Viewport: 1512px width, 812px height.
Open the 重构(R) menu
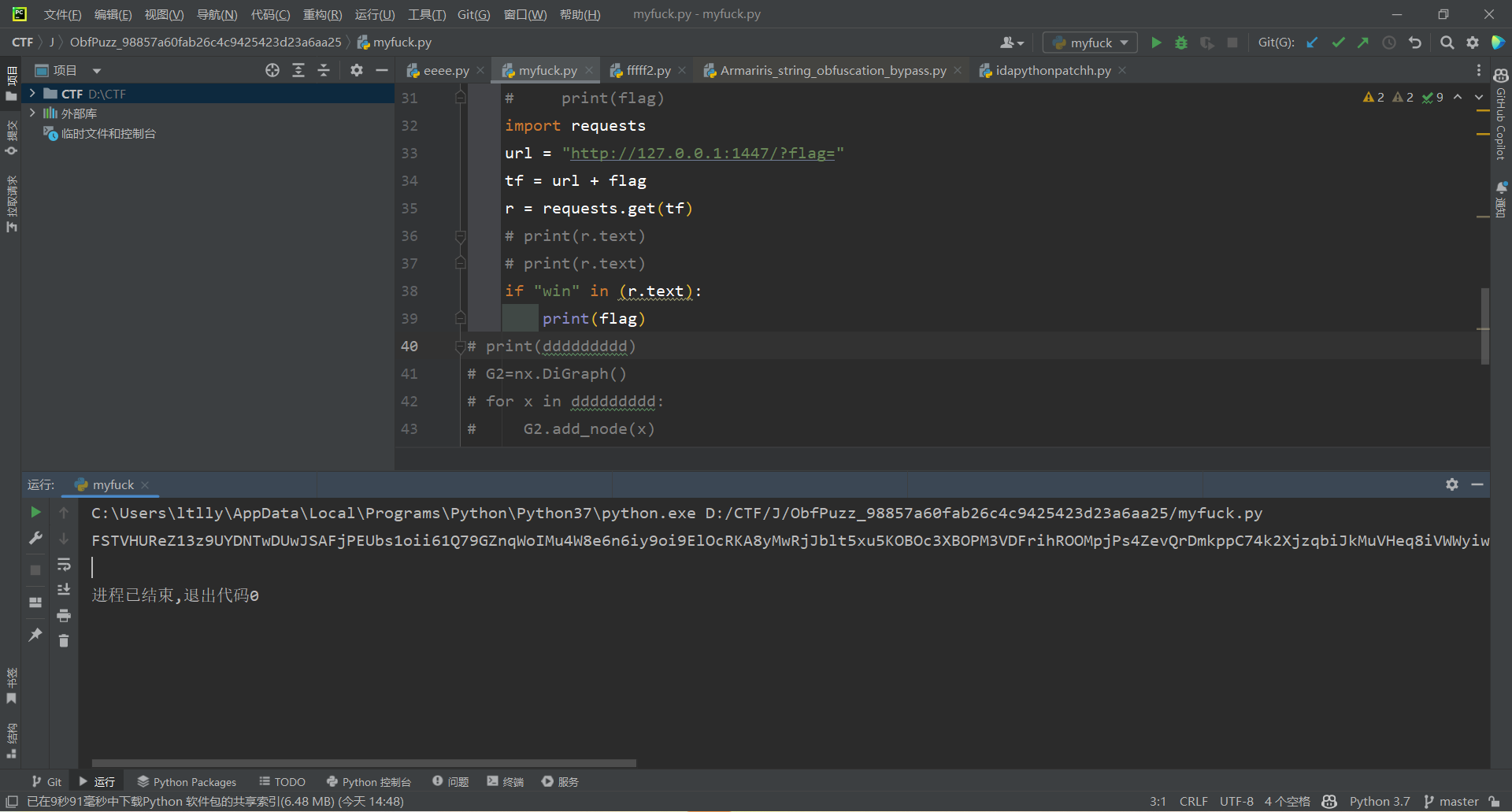point(322,14)
